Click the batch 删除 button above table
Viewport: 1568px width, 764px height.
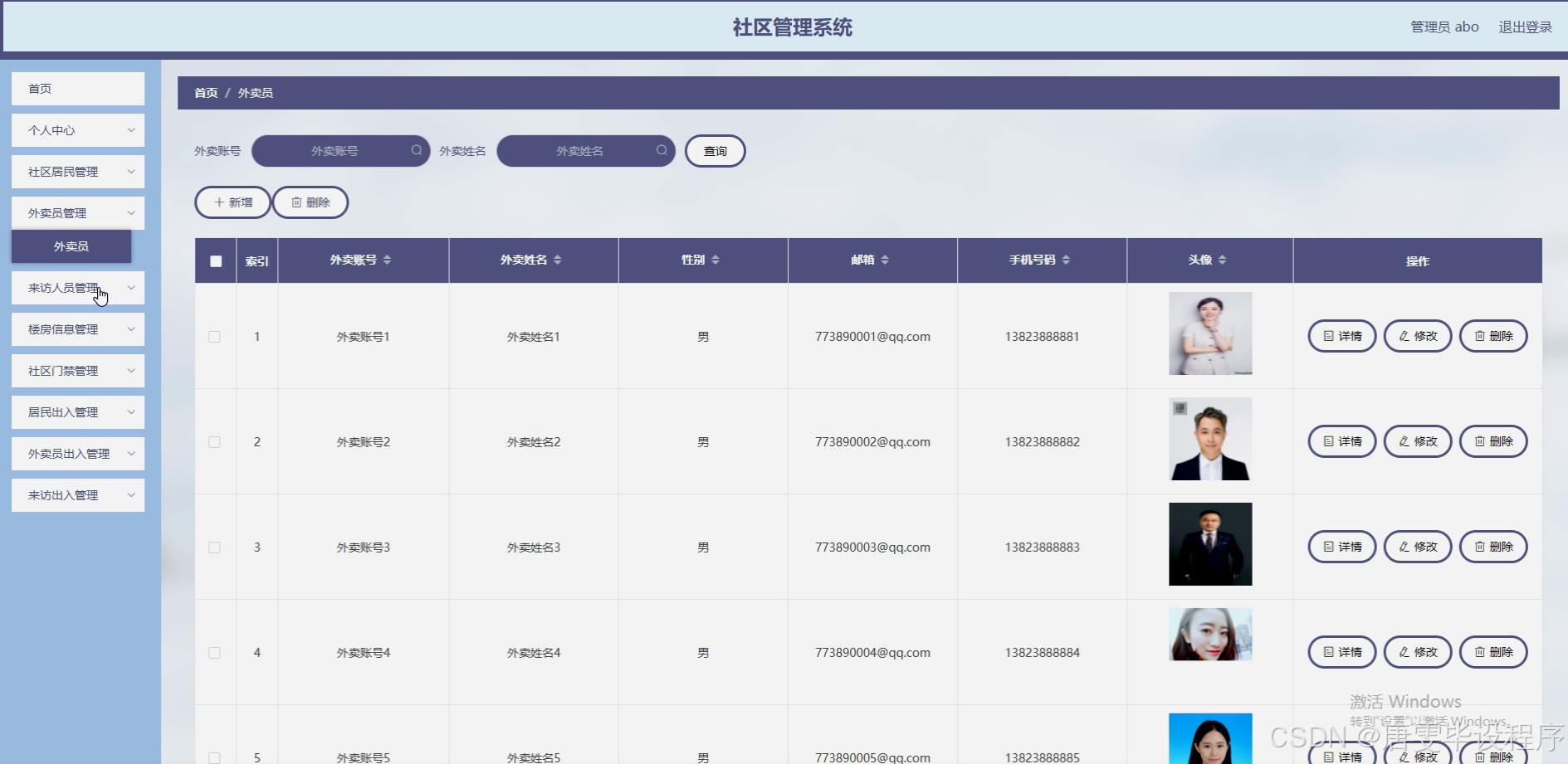coord(310,202)
